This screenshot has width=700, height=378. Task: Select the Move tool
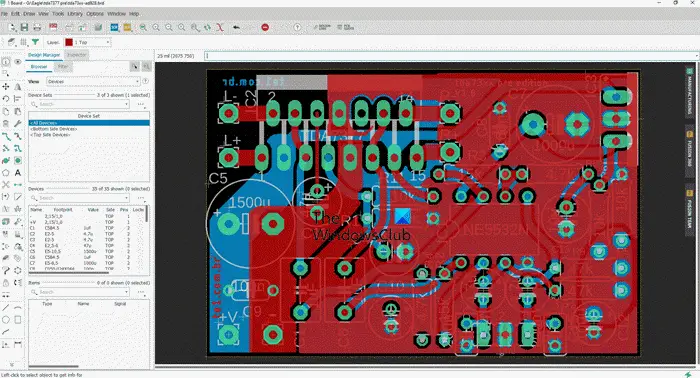pos(6,87)
